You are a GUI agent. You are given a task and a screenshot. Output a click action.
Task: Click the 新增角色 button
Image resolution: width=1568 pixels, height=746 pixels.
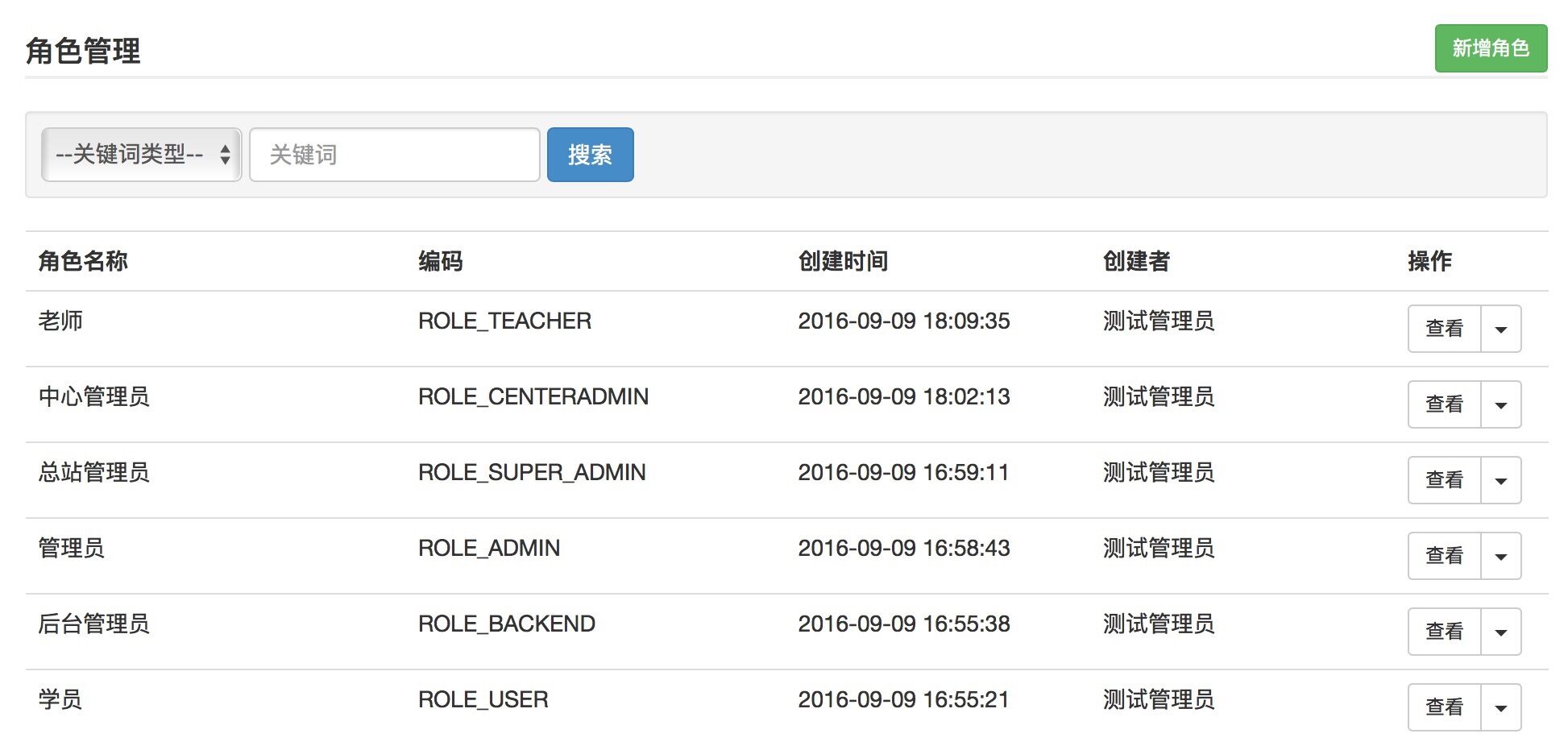click(1490, 48)
